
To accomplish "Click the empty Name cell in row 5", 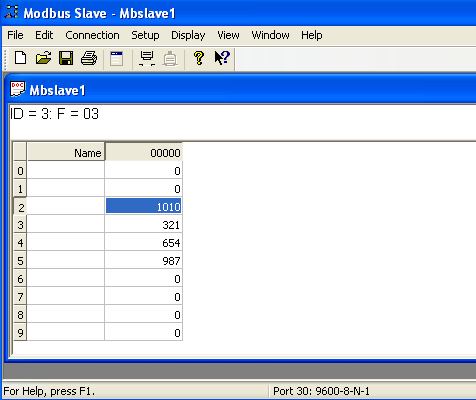I will pyautogui.click(x=66, y=260).
